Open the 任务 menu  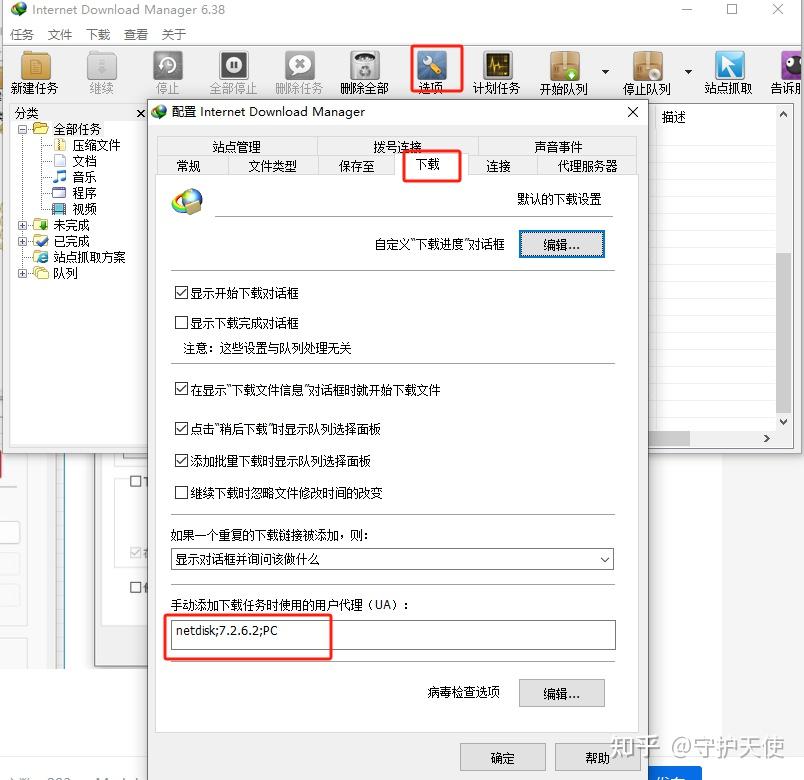coord(22,34)
